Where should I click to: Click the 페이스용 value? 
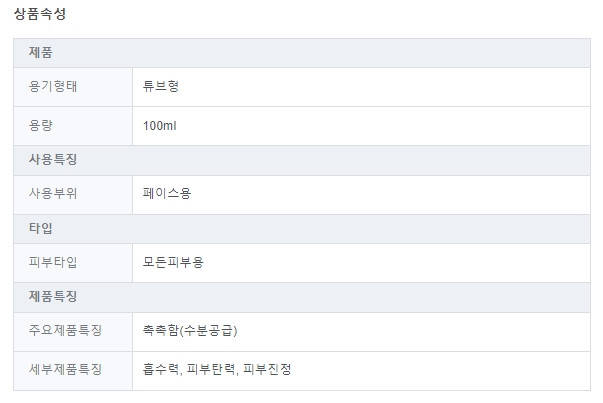coord(167,193)
